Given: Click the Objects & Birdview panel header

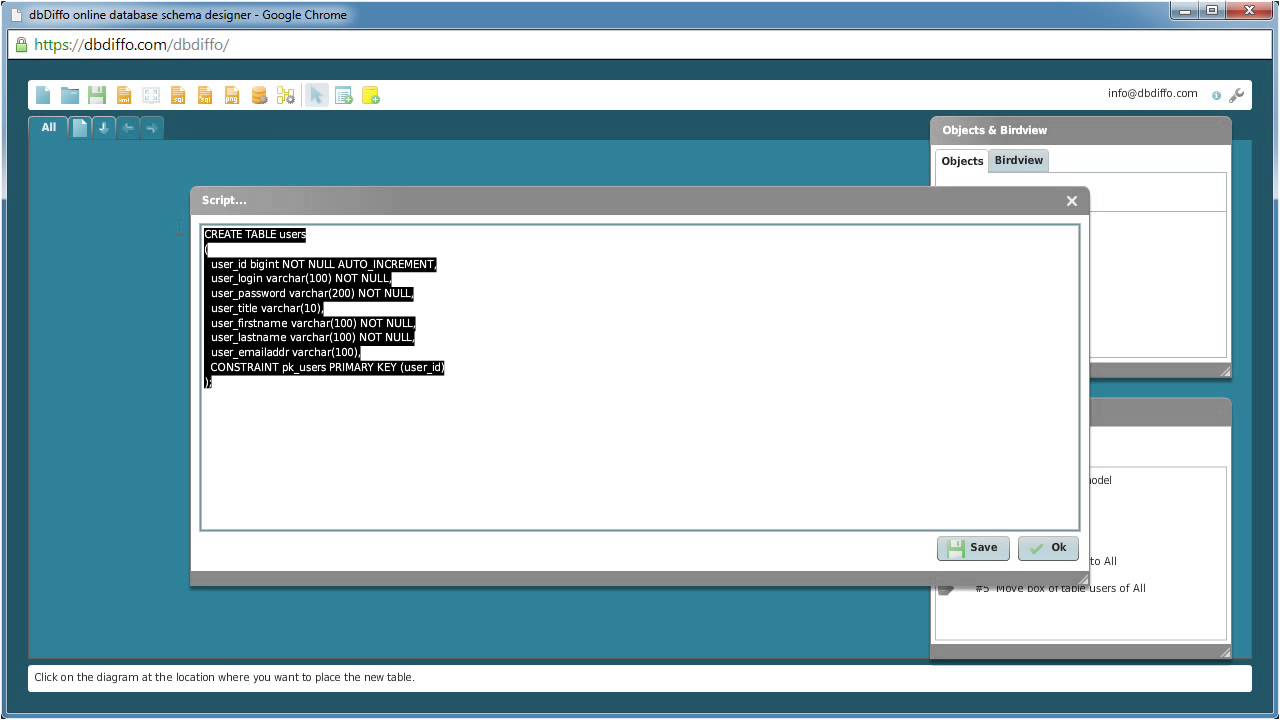Looking at the screenshot, I should pos(1081,130).
